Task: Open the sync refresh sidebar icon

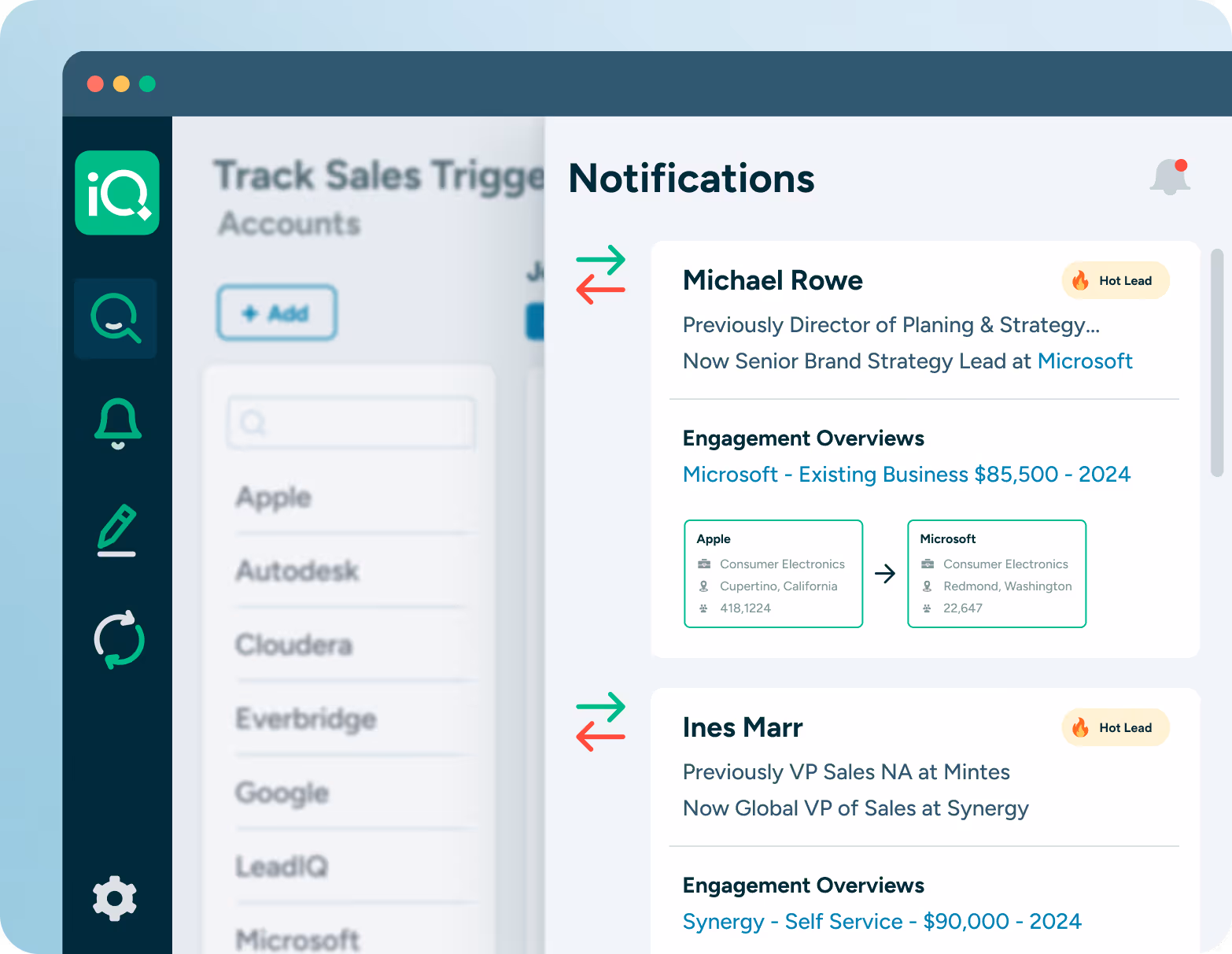Action: click(119, 639)
